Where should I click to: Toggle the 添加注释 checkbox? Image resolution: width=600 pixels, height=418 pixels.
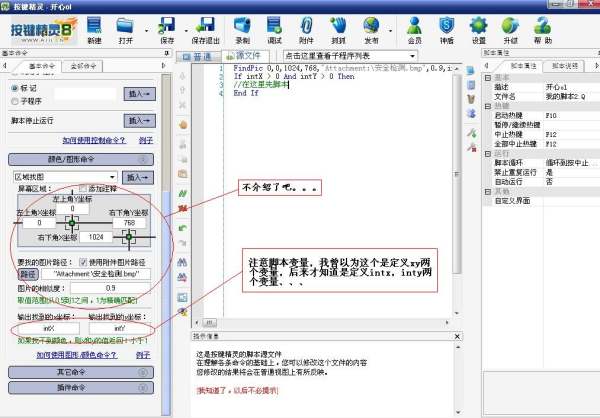84,188
